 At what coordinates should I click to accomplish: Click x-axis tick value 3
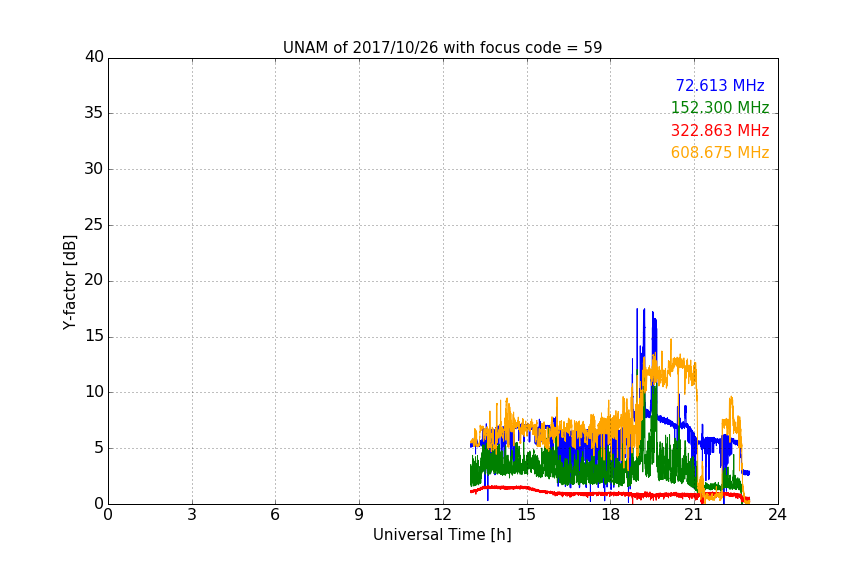(x=192, y=515)
